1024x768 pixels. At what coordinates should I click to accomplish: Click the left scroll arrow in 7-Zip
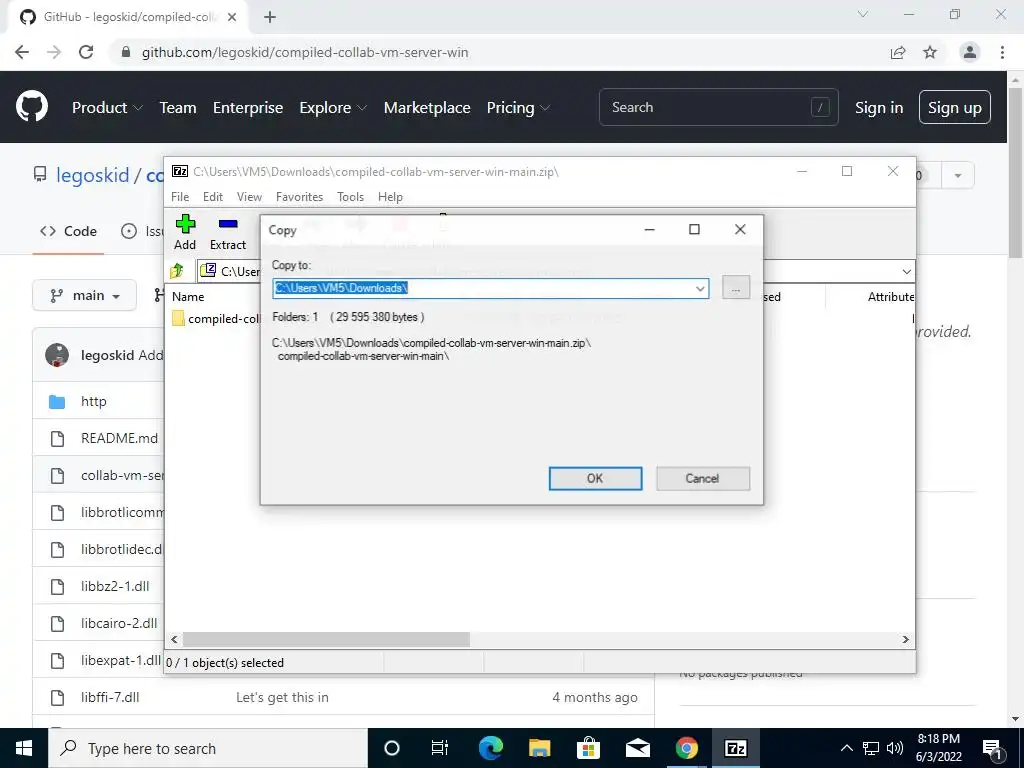174,639
